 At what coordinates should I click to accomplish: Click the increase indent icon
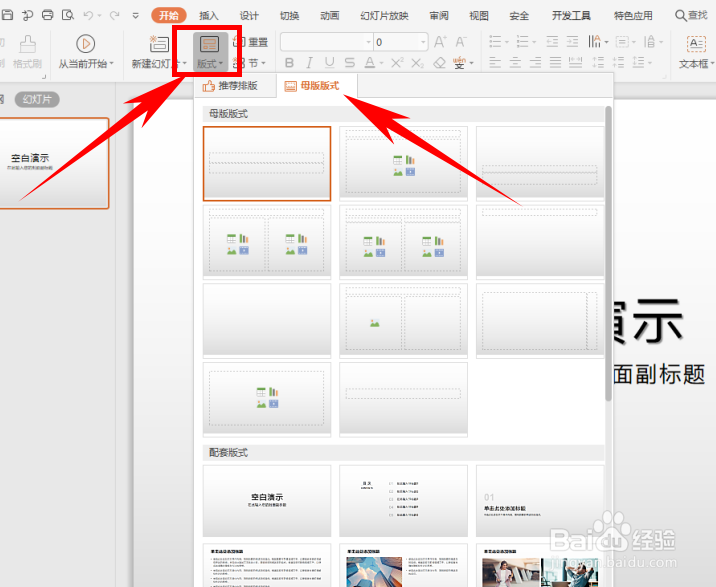point(572,42)
